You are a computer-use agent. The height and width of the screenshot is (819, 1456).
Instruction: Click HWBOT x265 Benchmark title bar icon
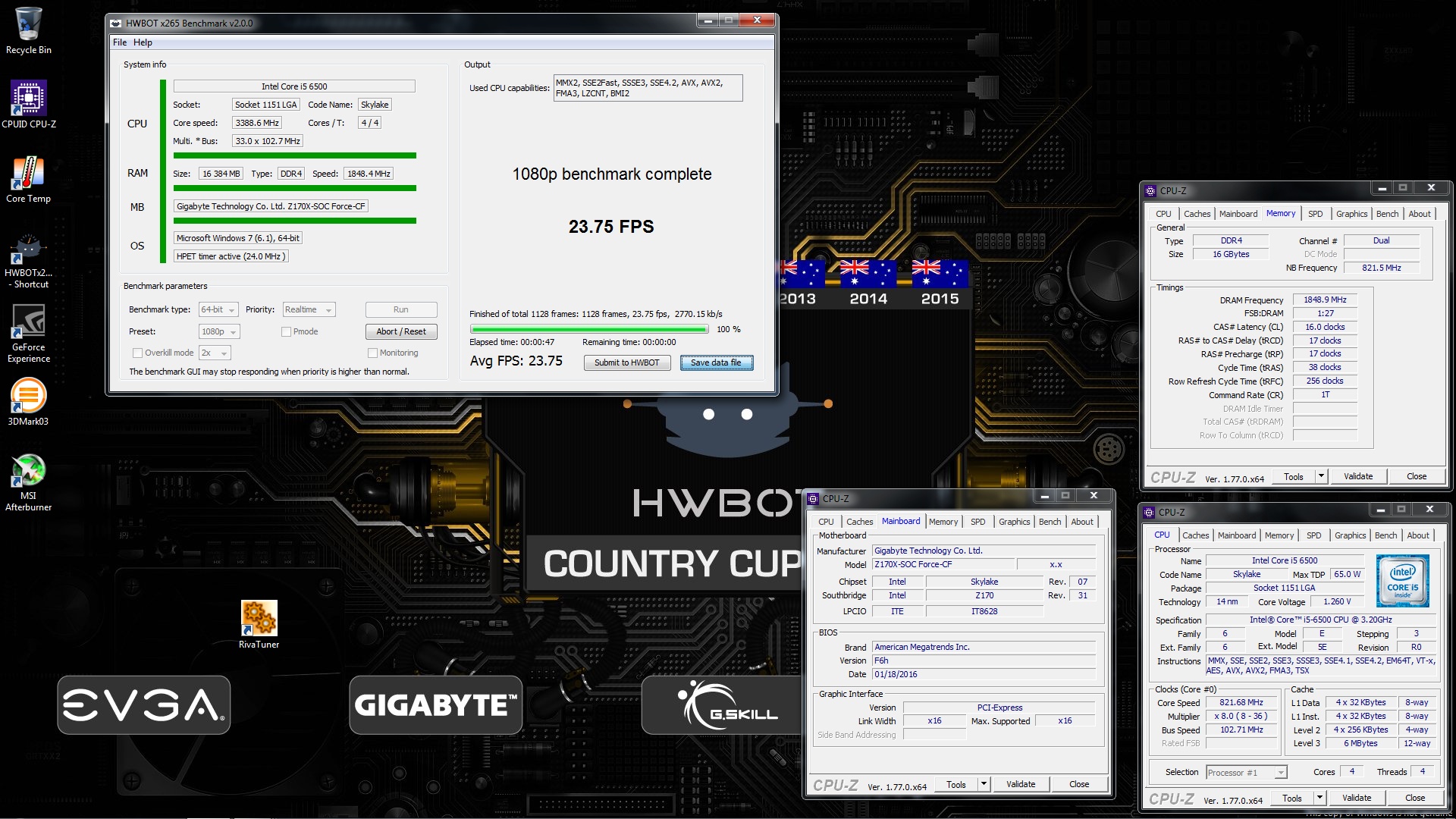click(116, 23)
